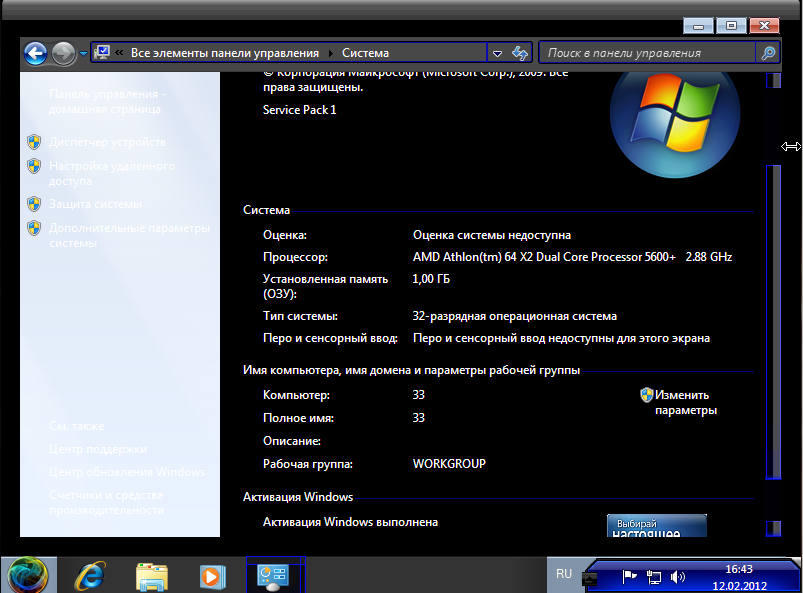Refresh the page with the refresh icon
The height and width of the screenshot is (593, 803).
(519, 53)
